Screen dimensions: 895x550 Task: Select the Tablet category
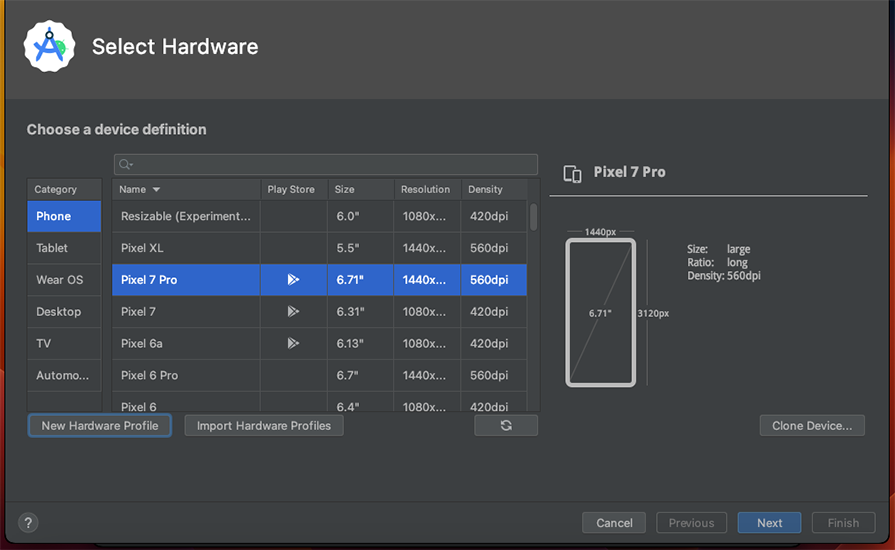tap(64, 248)
